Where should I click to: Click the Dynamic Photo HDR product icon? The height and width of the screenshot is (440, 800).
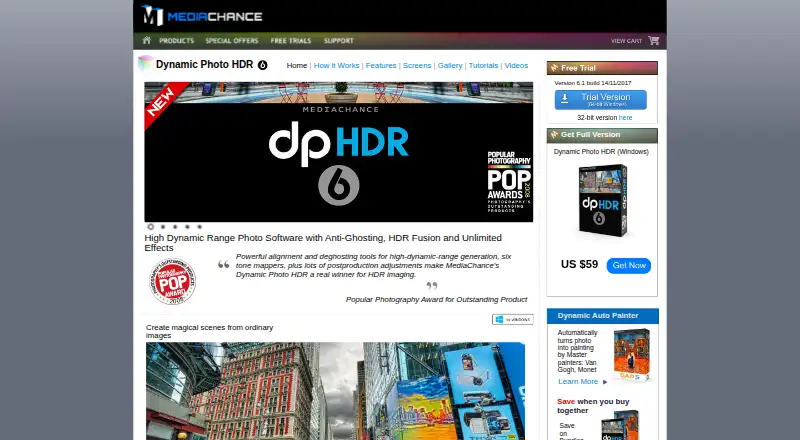click(x=145, y=64)
